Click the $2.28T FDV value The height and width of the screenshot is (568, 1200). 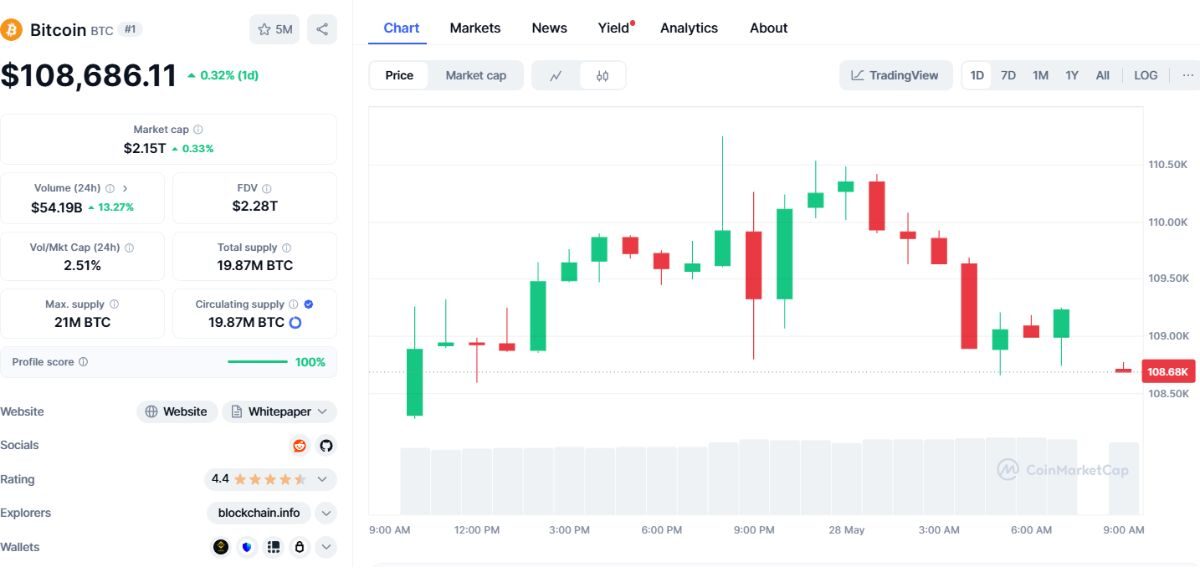255,206
